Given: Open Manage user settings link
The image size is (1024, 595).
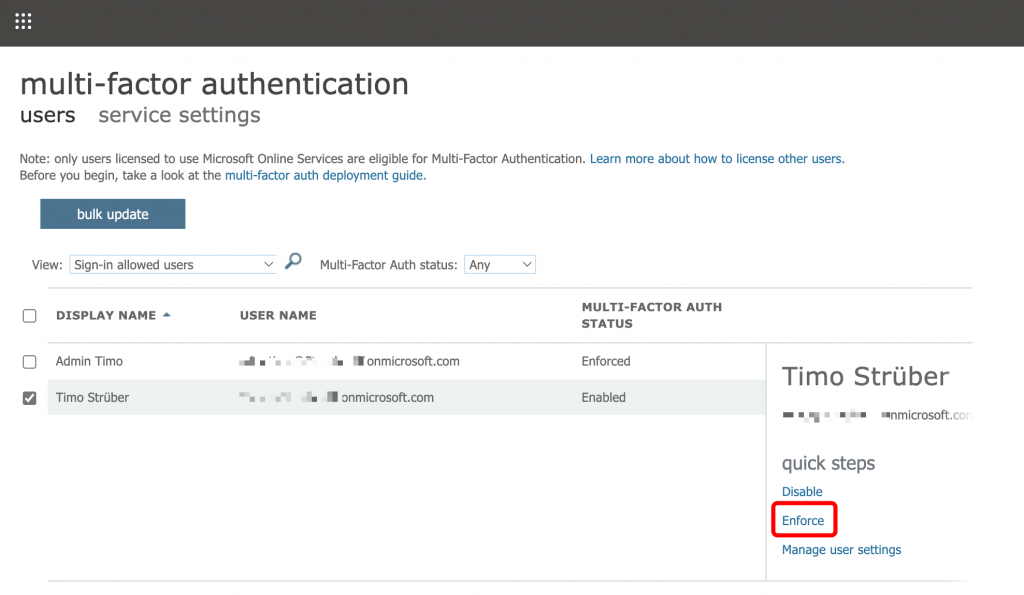Looking at the screenshot, I should tap(841, 550).
